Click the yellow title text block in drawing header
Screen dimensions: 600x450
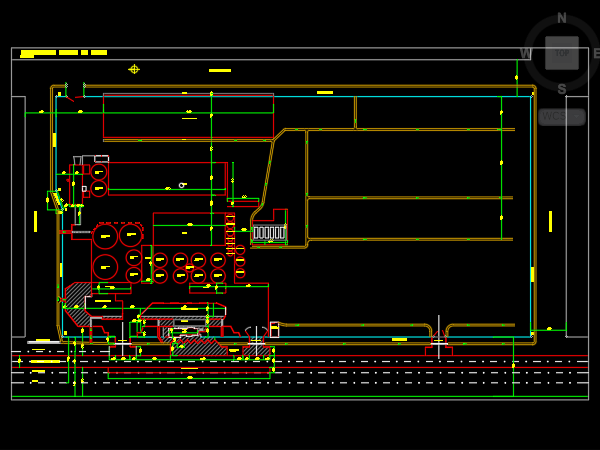coord(64,52)
